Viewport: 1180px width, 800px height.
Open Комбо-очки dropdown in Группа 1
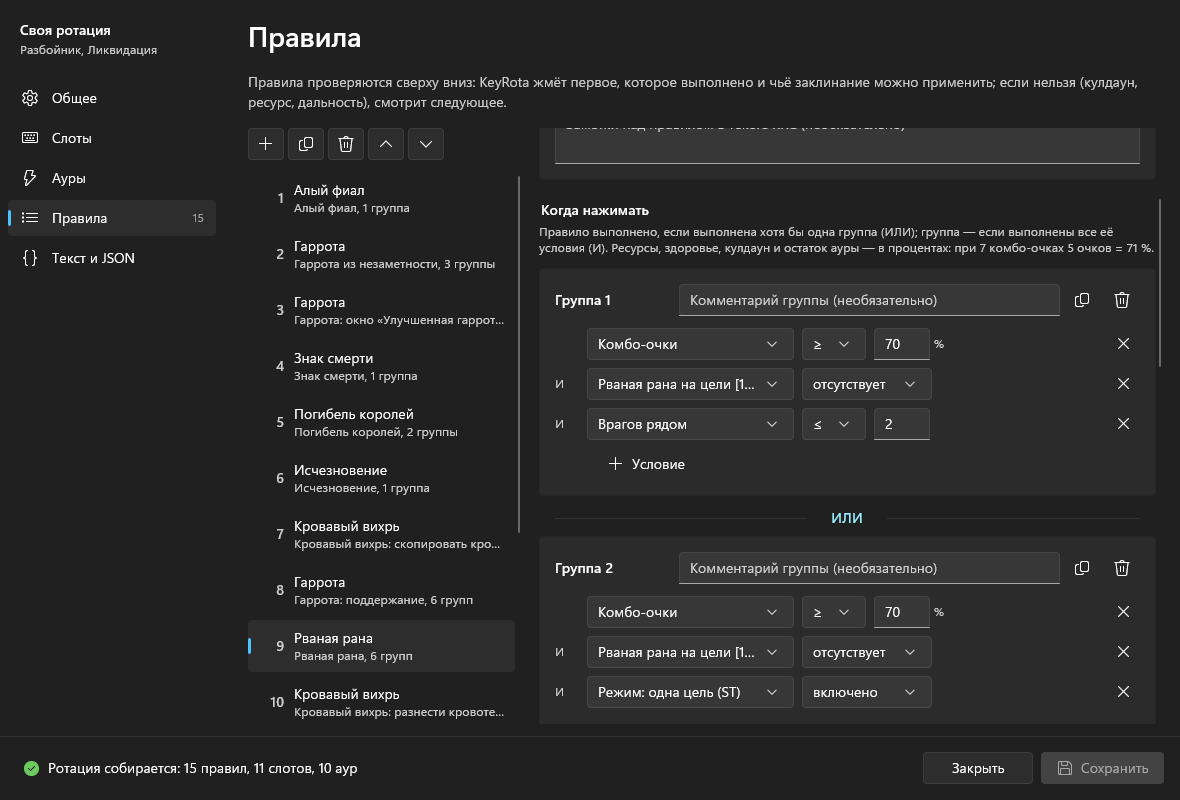tap(690, 344)
